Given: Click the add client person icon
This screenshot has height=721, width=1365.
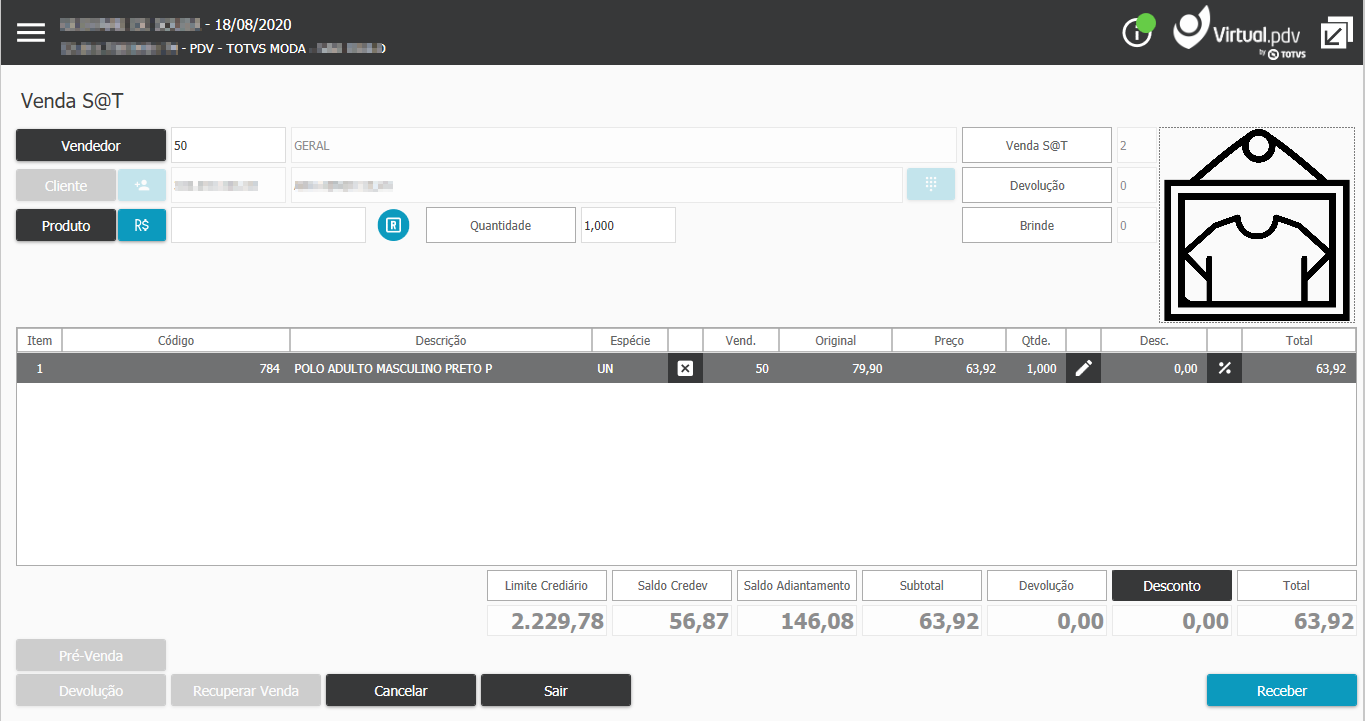Looking at the screenshot, I should 142,185.
